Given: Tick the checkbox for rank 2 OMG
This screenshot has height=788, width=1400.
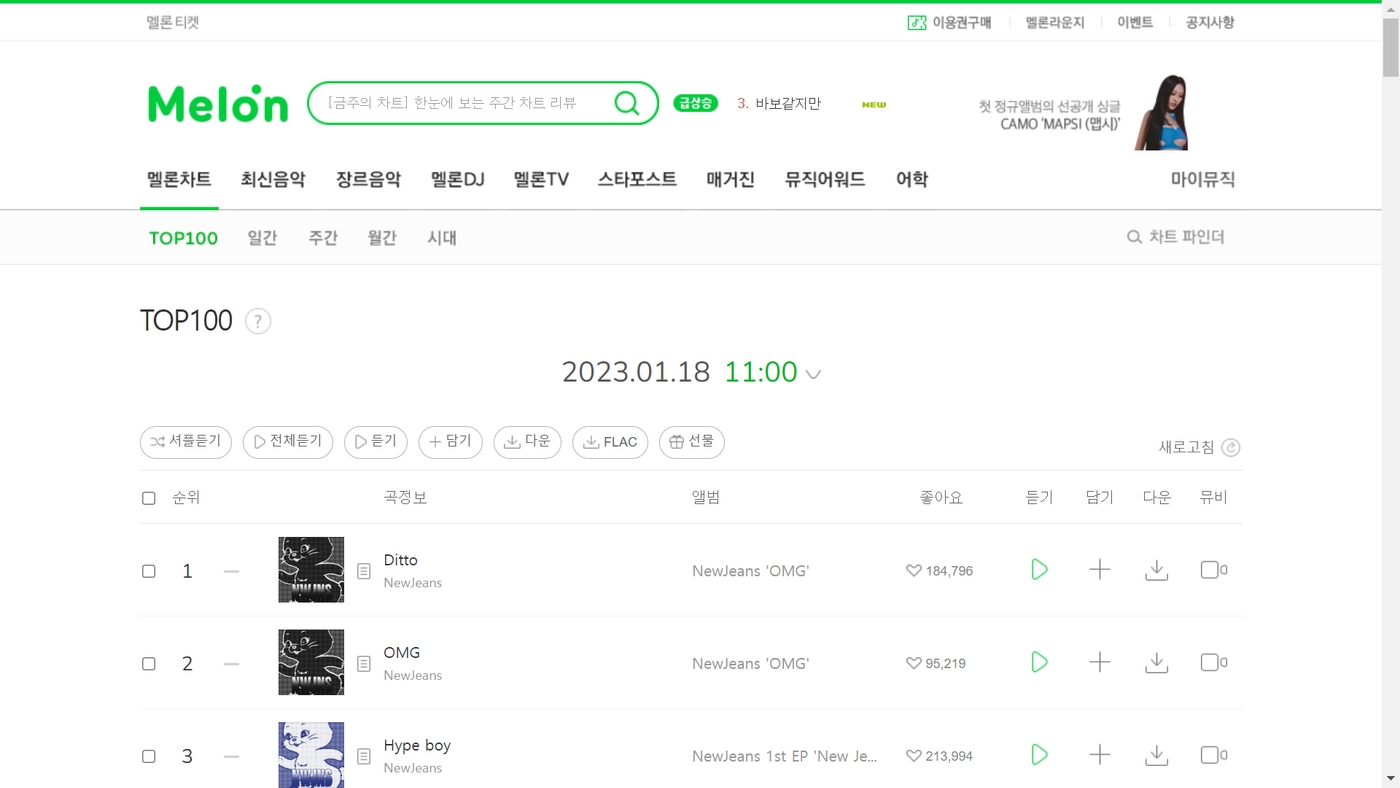Looking at the screenshot, I should (149, 664).
